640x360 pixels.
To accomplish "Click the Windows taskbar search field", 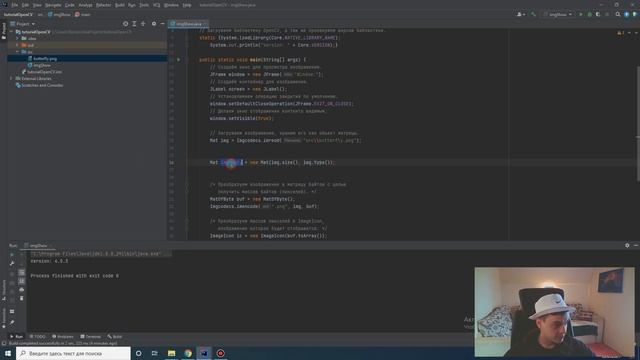I will pyautogui.click(x=73, y=353).
